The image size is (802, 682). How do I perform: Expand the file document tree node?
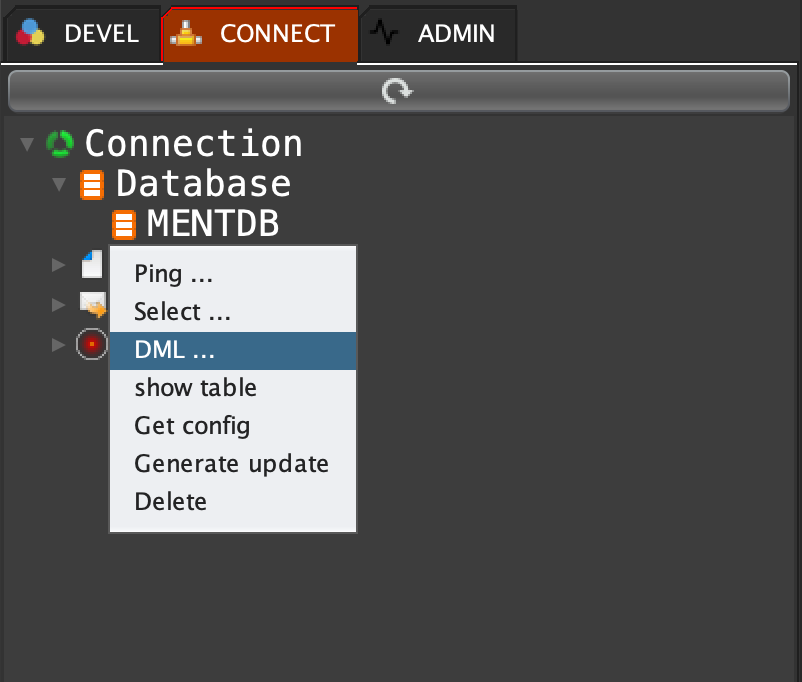coord(59,264)
